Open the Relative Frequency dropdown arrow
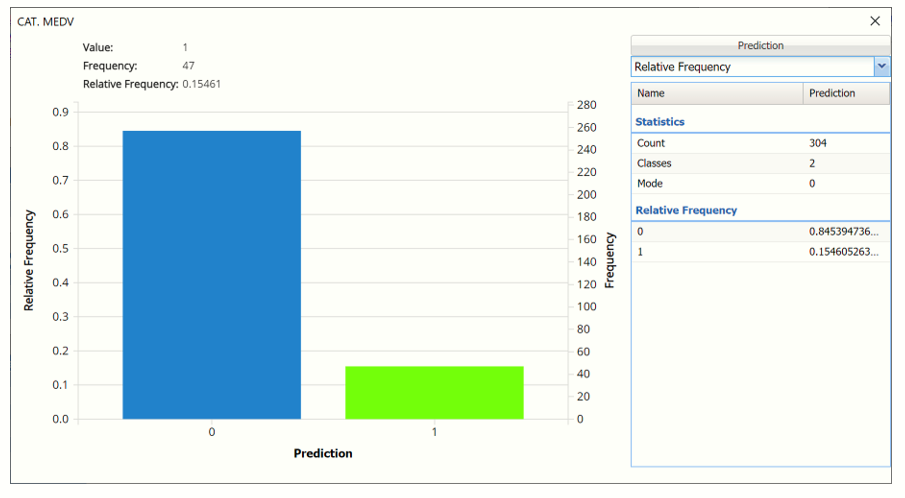This screenshot has height=498, width=905. point(881,67)
